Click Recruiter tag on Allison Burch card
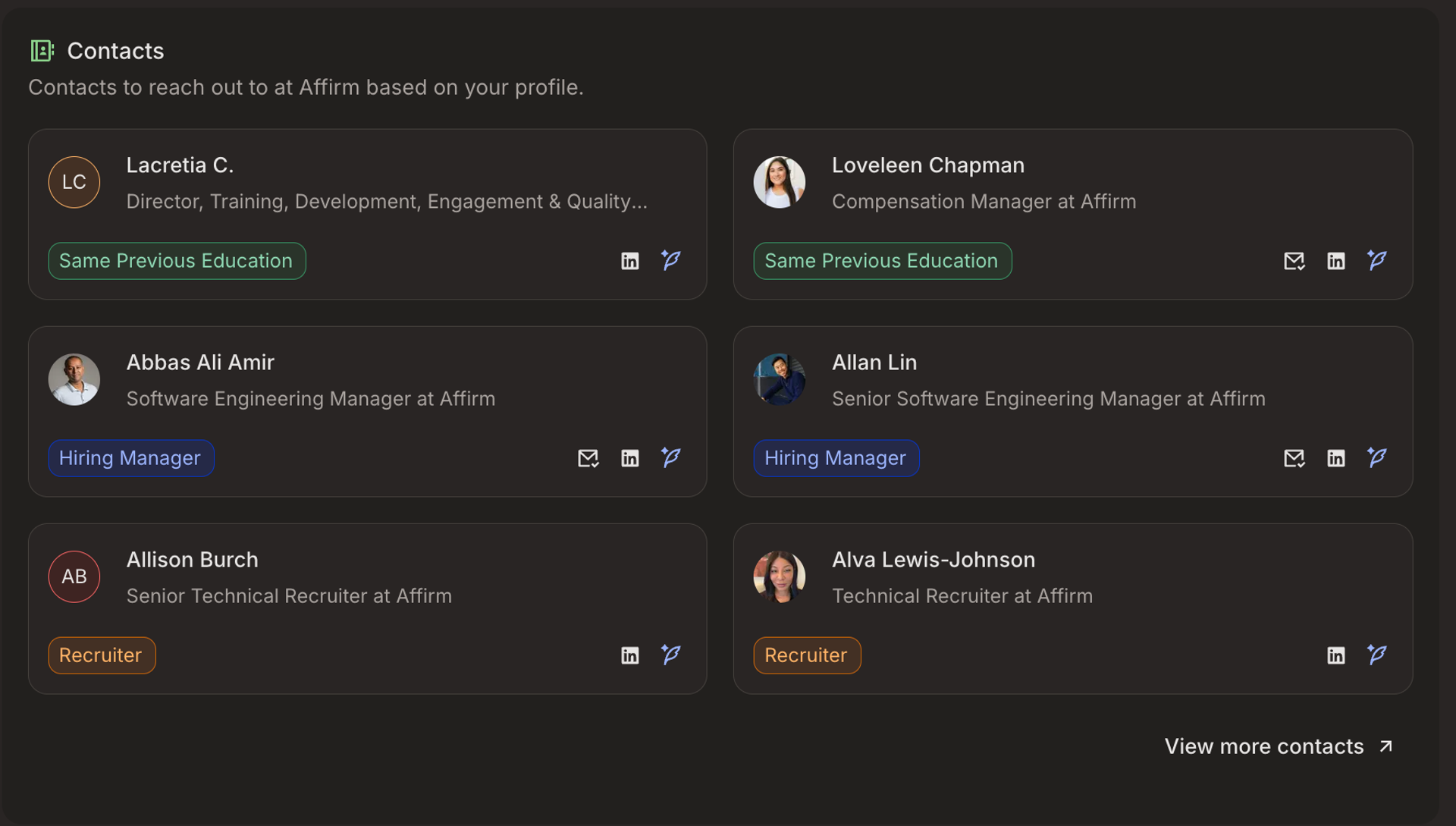This screenshot has height=826, width=1456. (x=102, y=655)
